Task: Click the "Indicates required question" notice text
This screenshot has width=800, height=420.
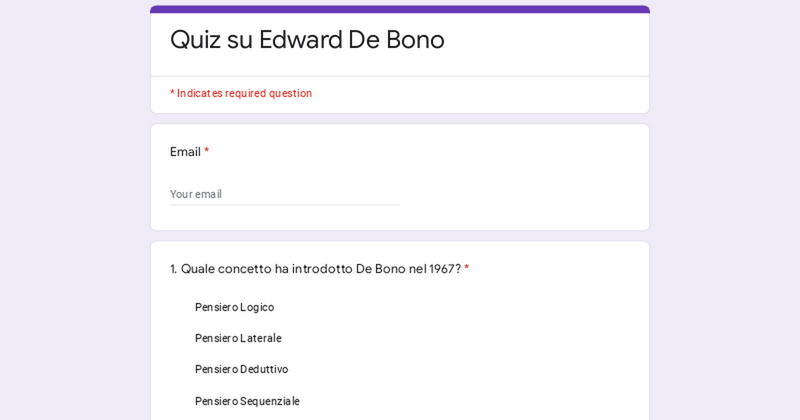Action: coord(244,93)
